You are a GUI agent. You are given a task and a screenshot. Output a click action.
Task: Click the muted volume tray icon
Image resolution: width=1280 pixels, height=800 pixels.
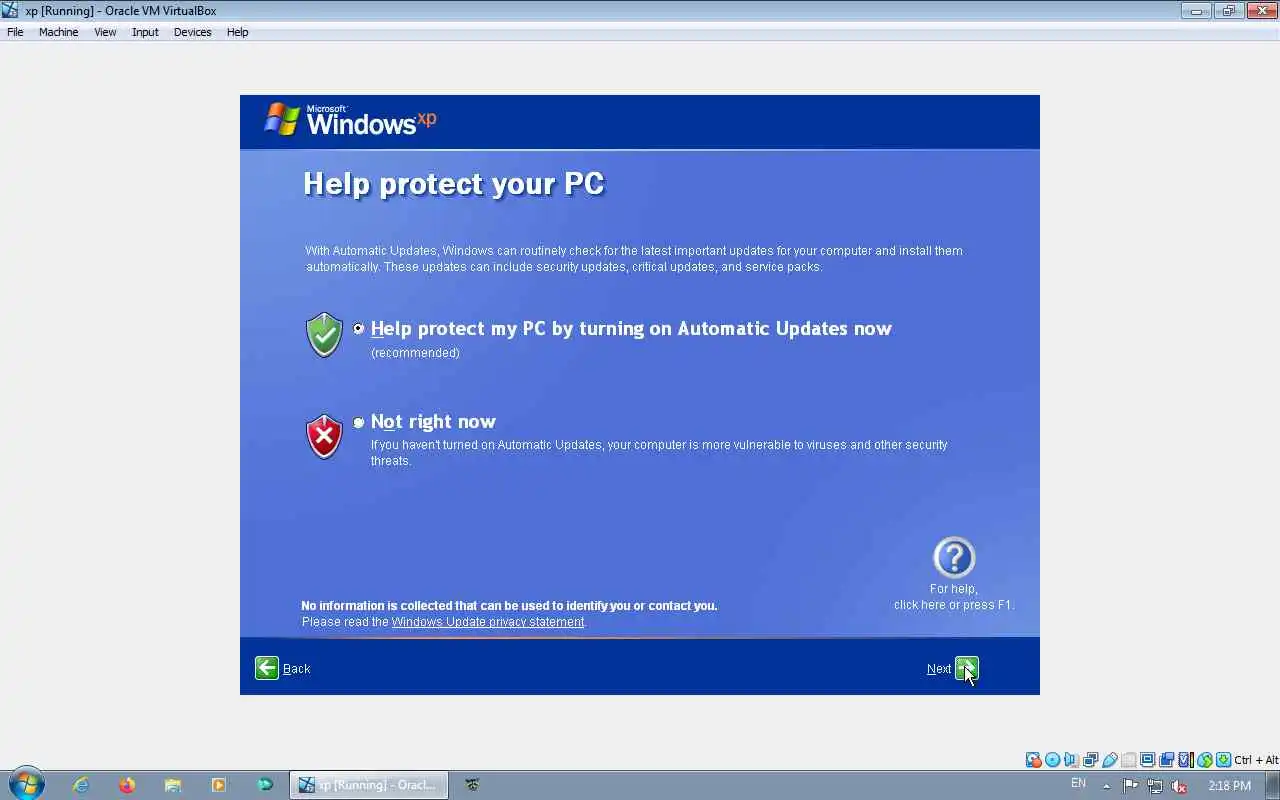1179,786
